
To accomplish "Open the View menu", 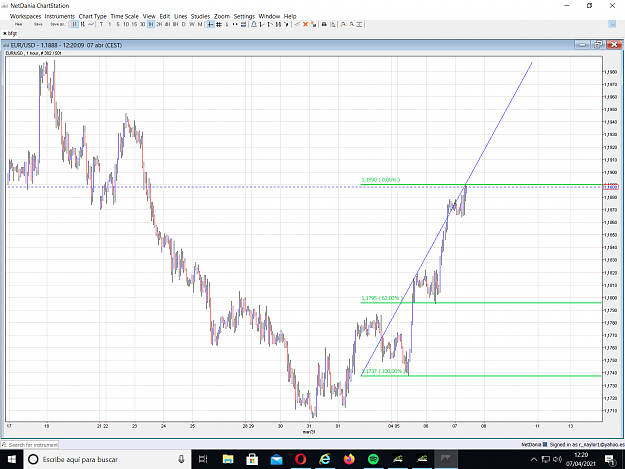I will pos(149,16).
